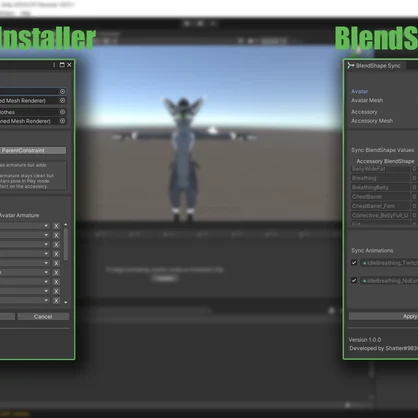Clear the first armature mapping row with X
The image size is (418, 418).
[56, 226]
